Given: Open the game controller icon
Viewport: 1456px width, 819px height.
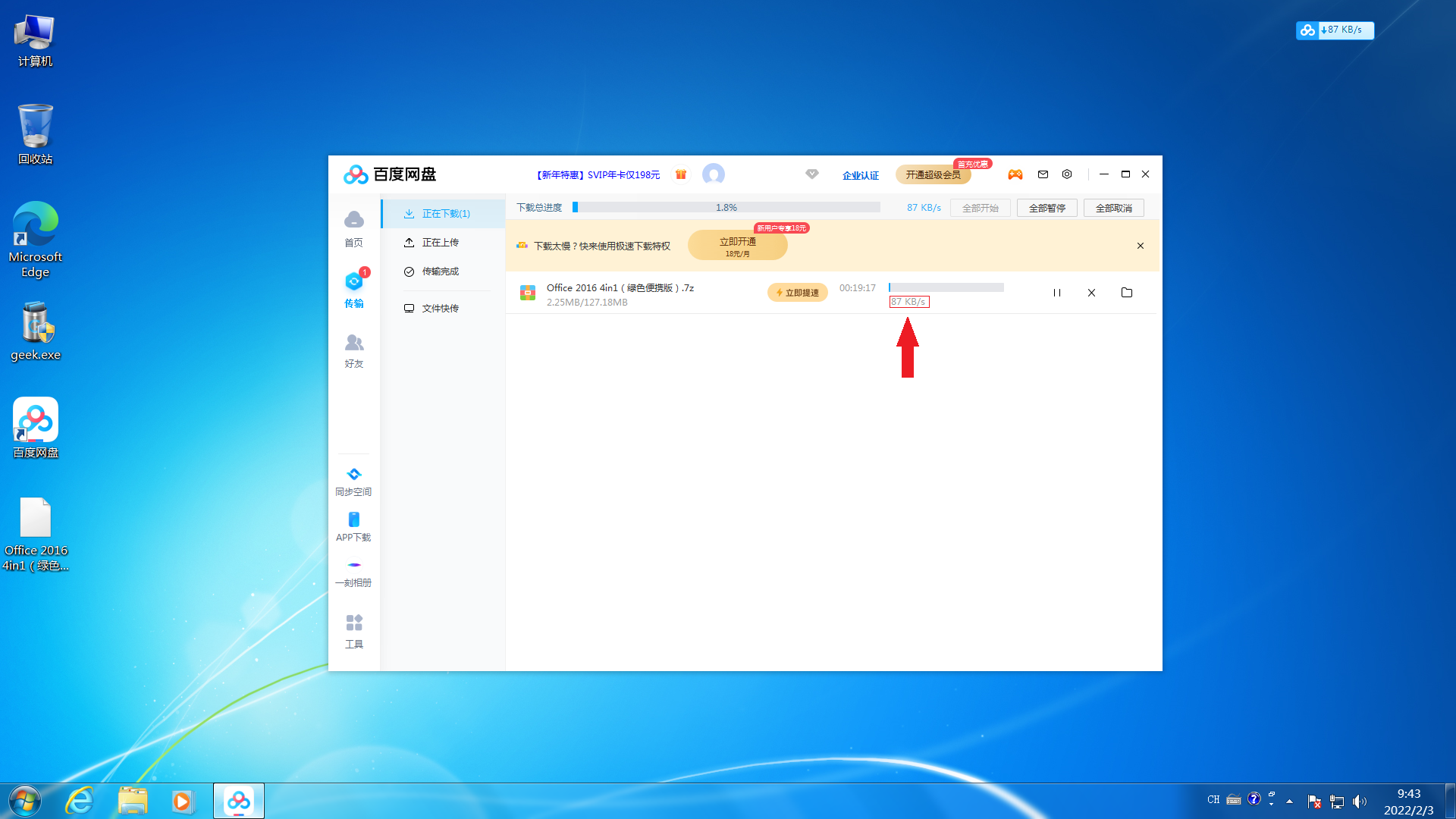Looking at the screenshot, I should [x=1015, y=174].
